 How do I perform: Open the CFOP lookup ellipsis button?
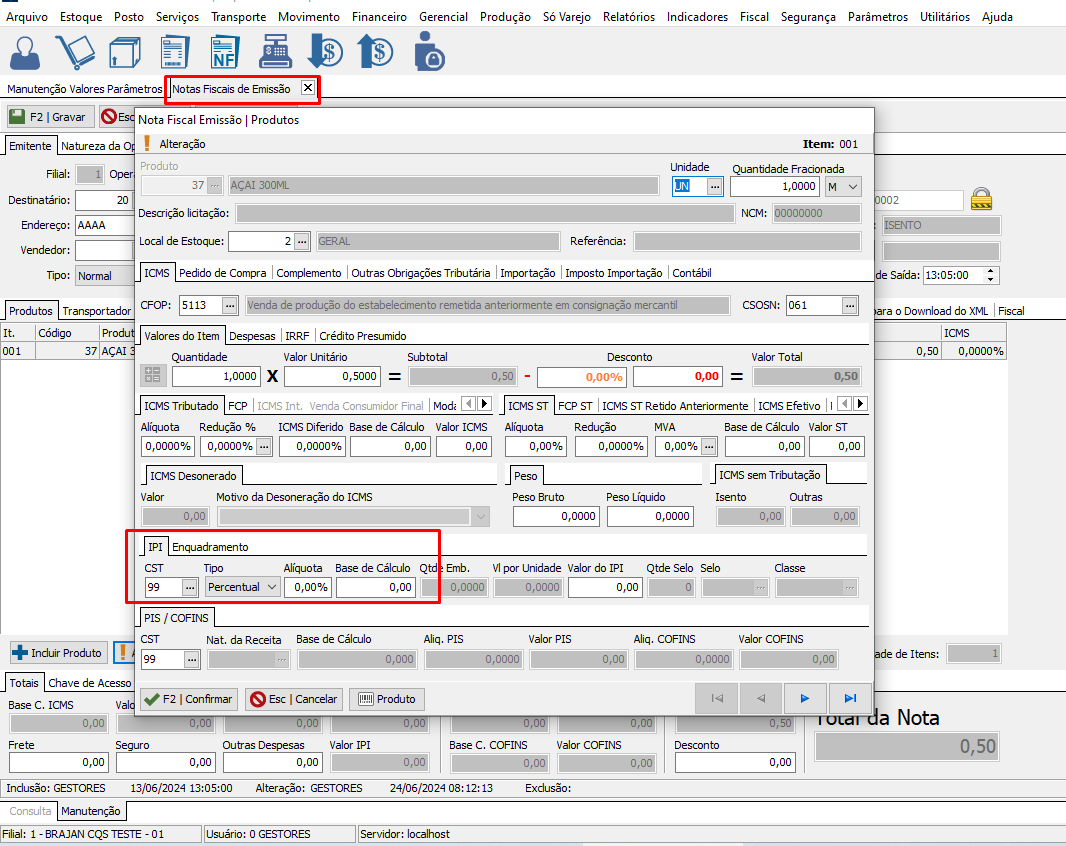tap(229, 305)
